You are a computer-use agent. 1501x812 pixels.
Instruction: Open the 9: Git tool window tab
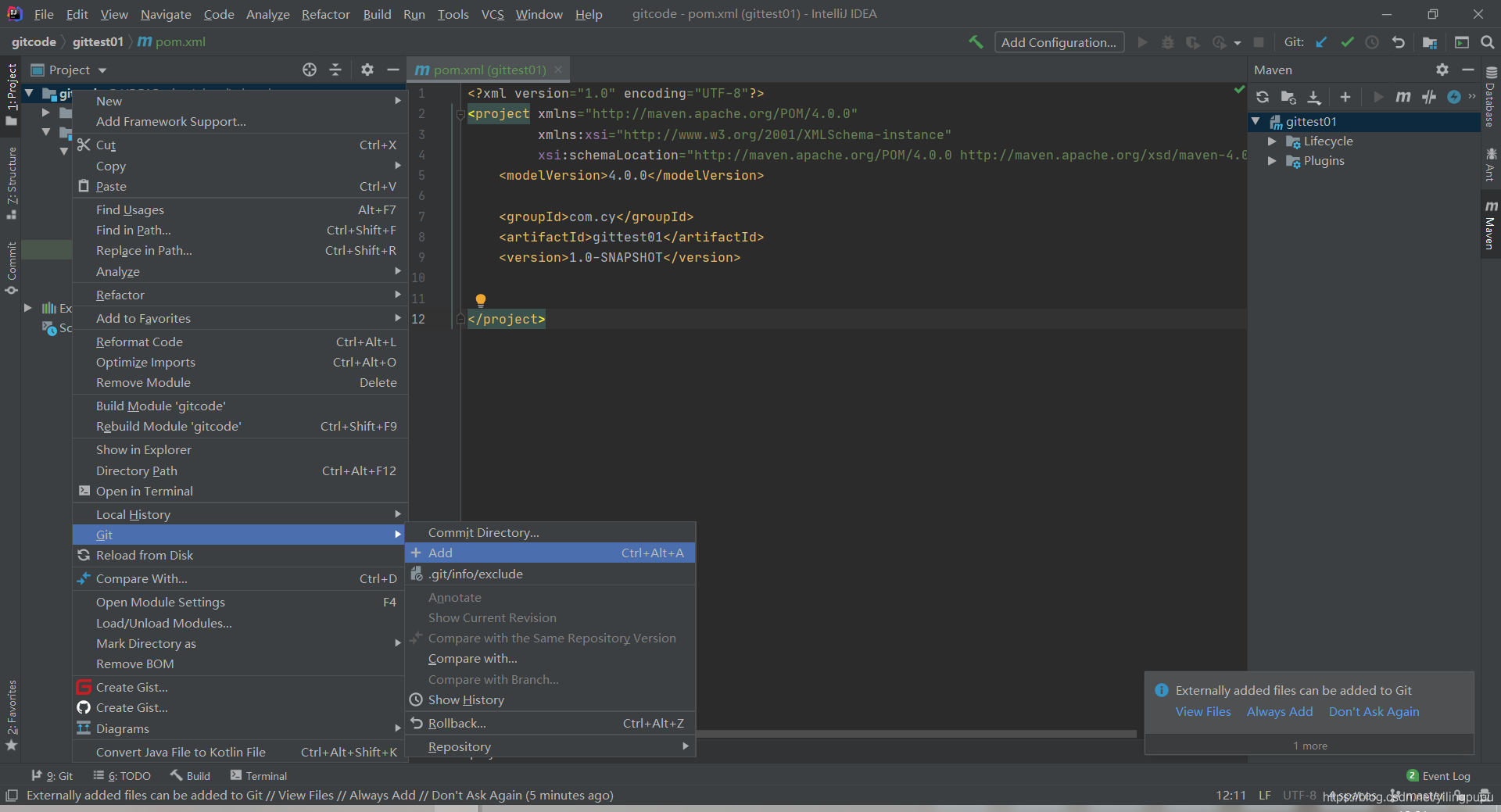[52, 776]
